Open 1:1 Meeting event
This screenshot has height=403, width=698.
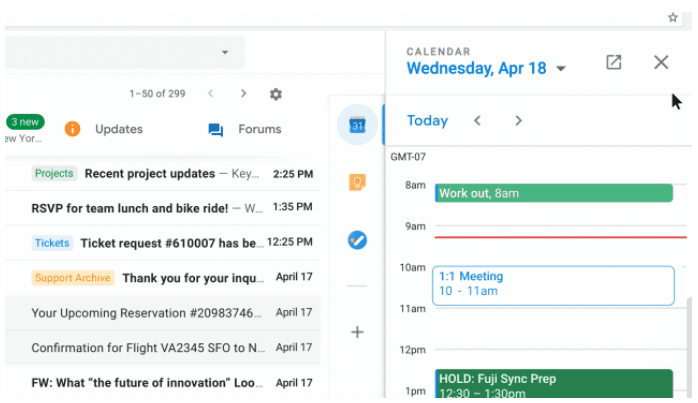click(x=553, y=285)
